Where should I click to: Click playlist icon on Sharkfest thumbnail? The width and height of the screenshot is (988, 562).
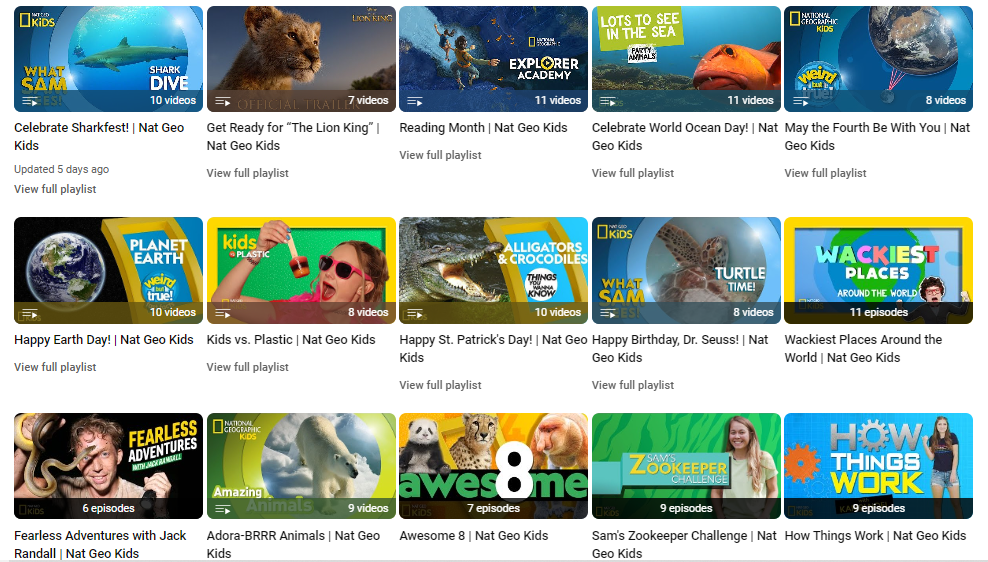[x=30, y=100]
